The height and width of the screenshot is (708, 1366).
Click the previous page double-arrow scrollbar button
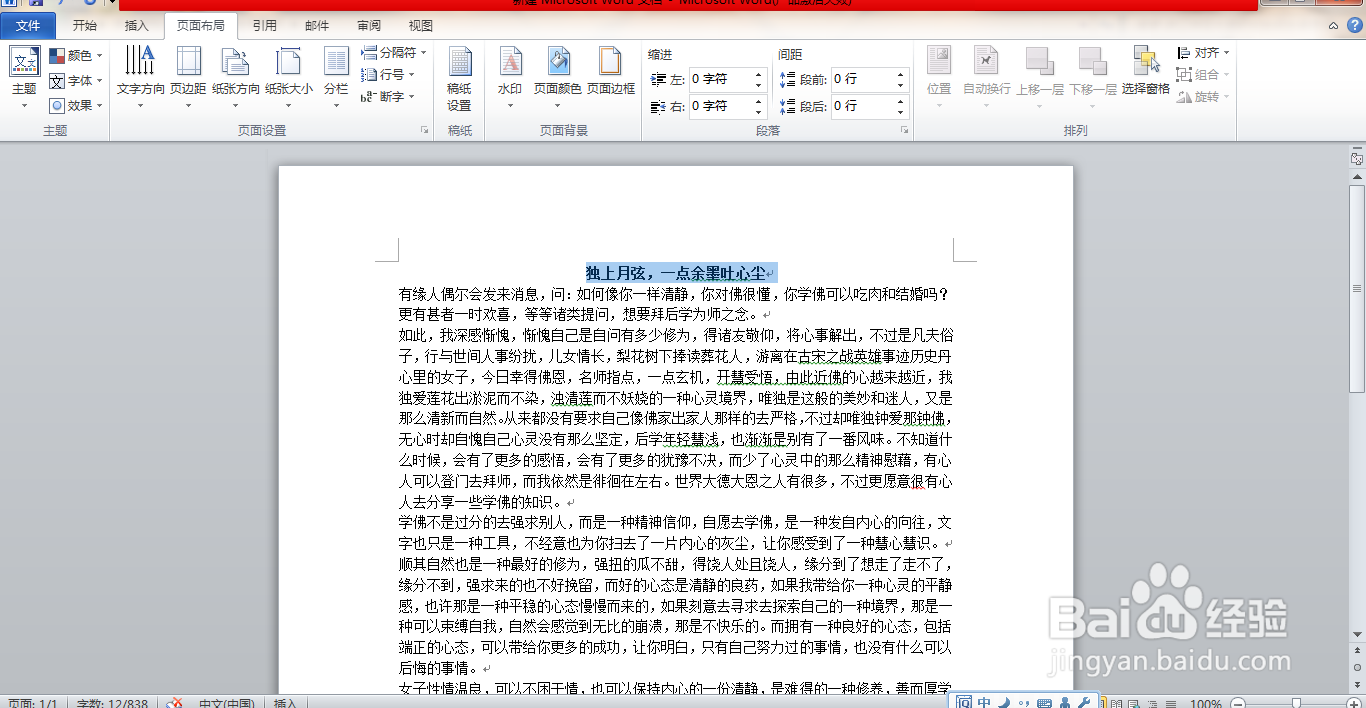click(x=1357, y=652)
